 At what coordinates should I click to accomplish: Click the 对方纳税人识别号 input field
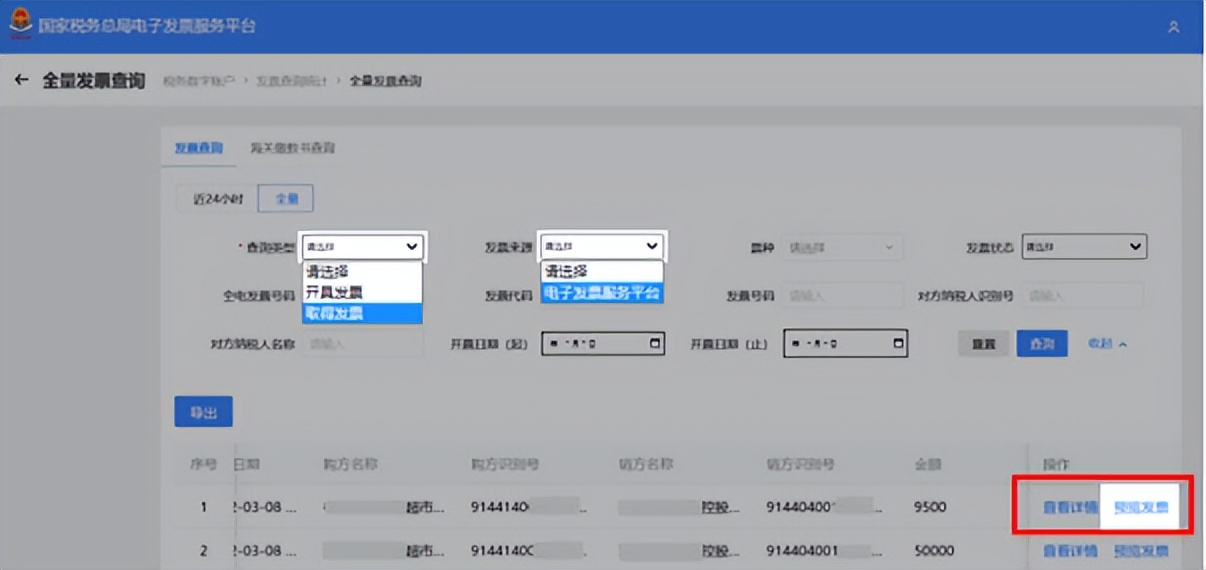[1083, 296]
